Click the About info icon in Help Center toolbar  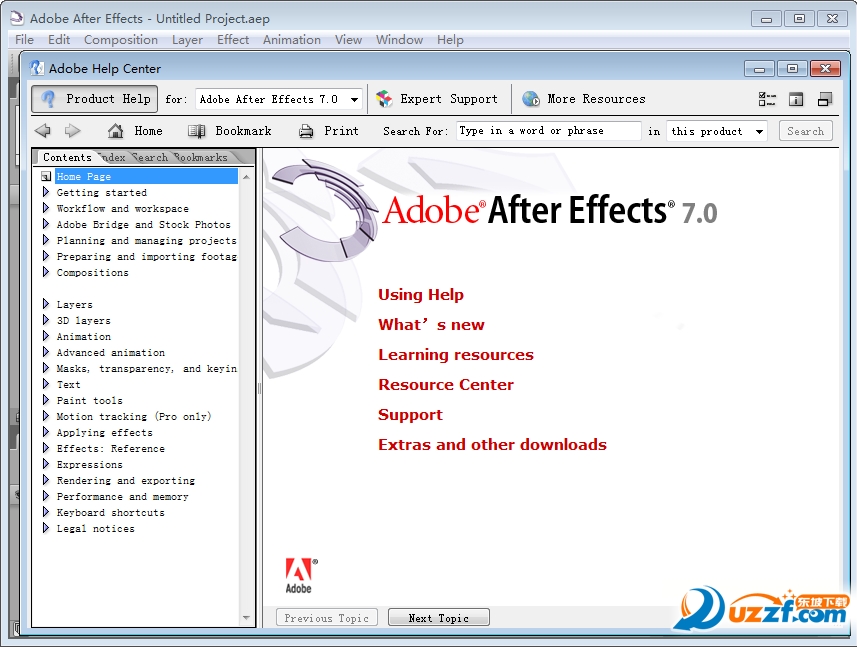pyautogui.click(x=796, y=99)
